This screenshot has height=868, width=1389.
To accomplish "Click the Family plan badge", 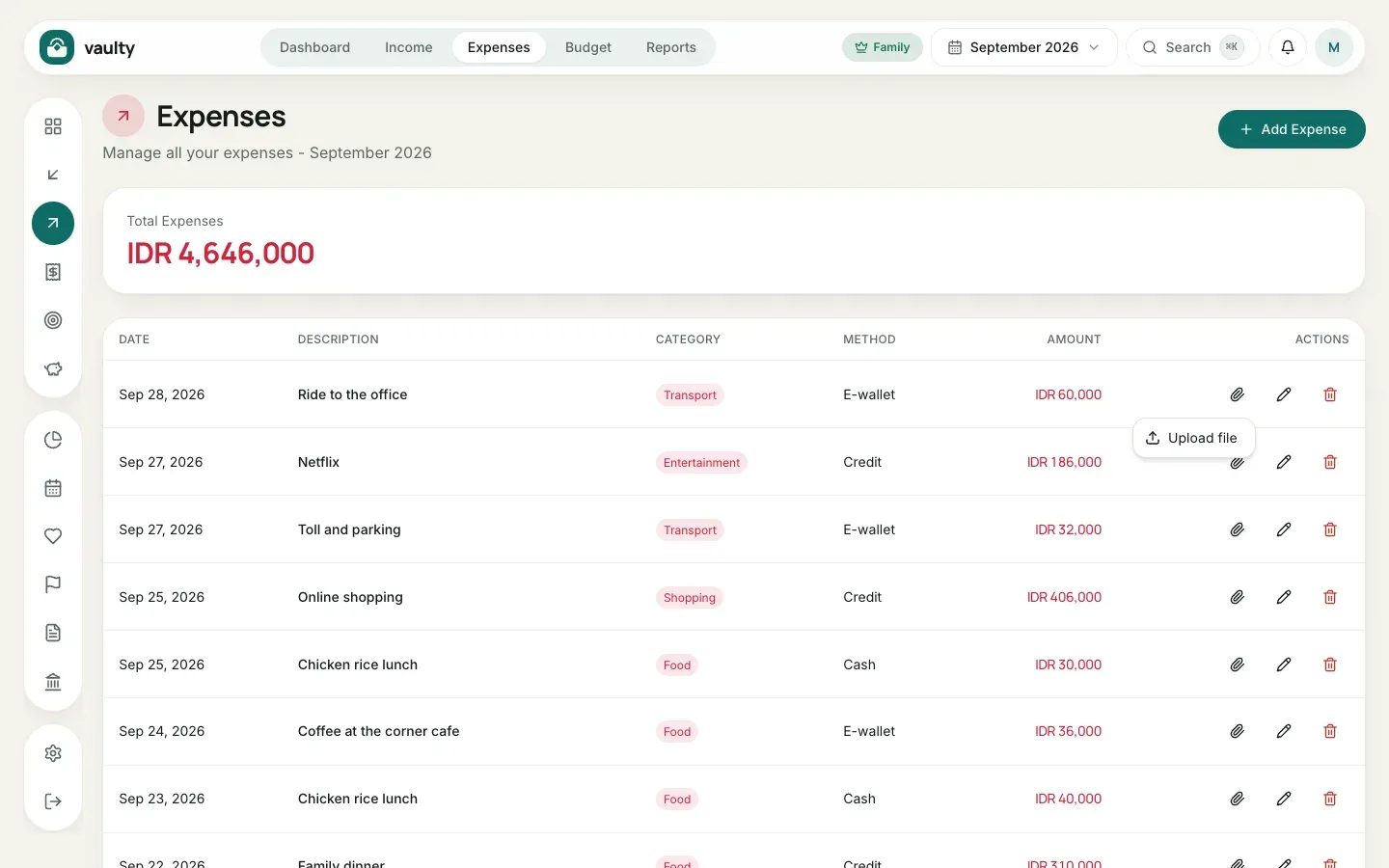I will pyautogui.click(x=883, y=47).
